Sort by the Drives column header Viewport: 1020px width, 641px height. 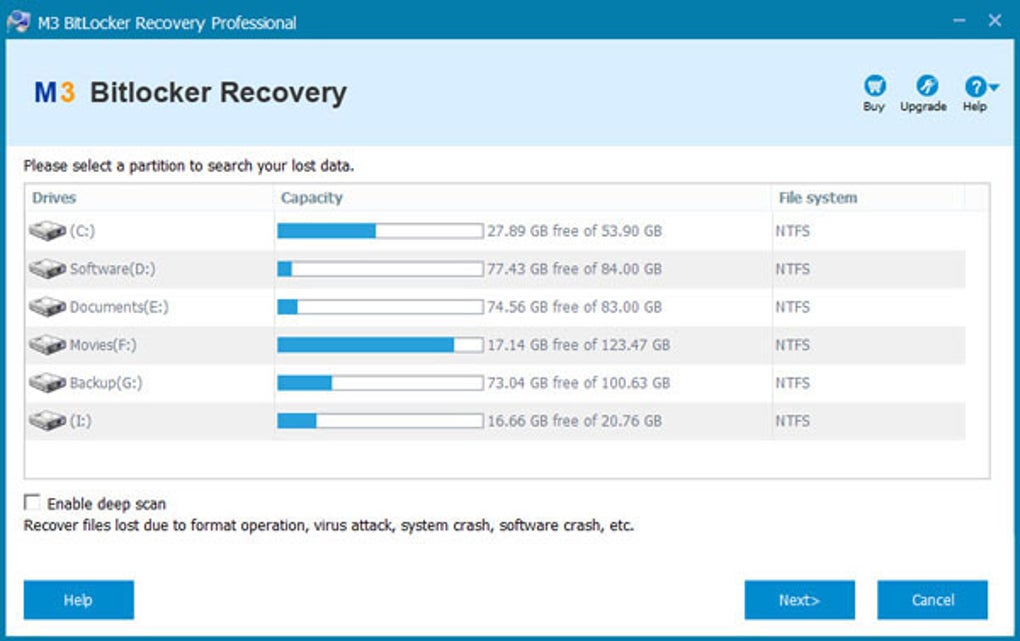[x=149, y=198]
